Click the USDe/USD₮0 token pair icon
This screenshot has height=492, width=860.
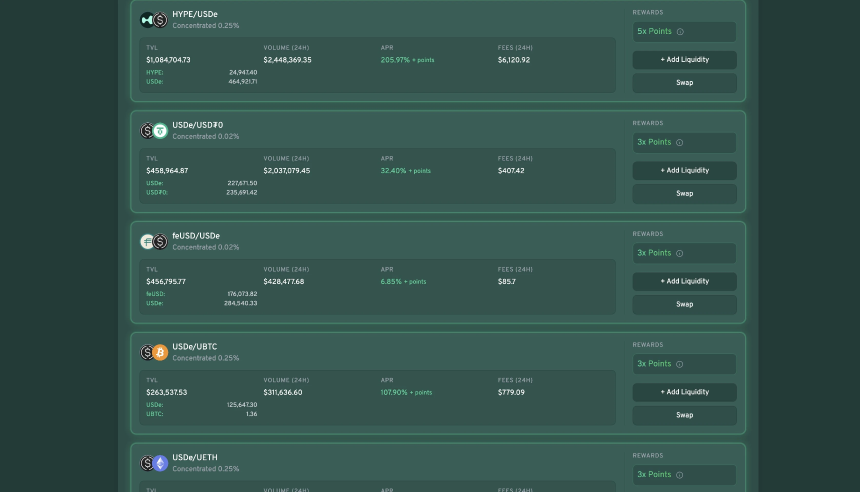[x=153, y=131]
